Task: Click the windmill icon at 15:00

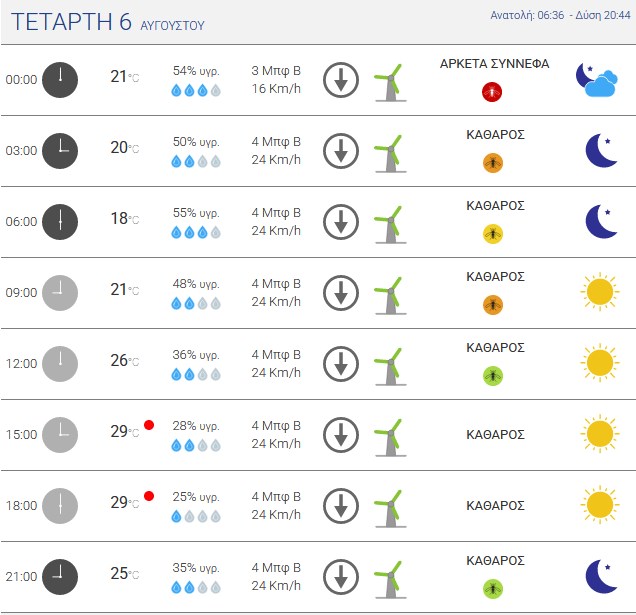Action: (390, 438)
